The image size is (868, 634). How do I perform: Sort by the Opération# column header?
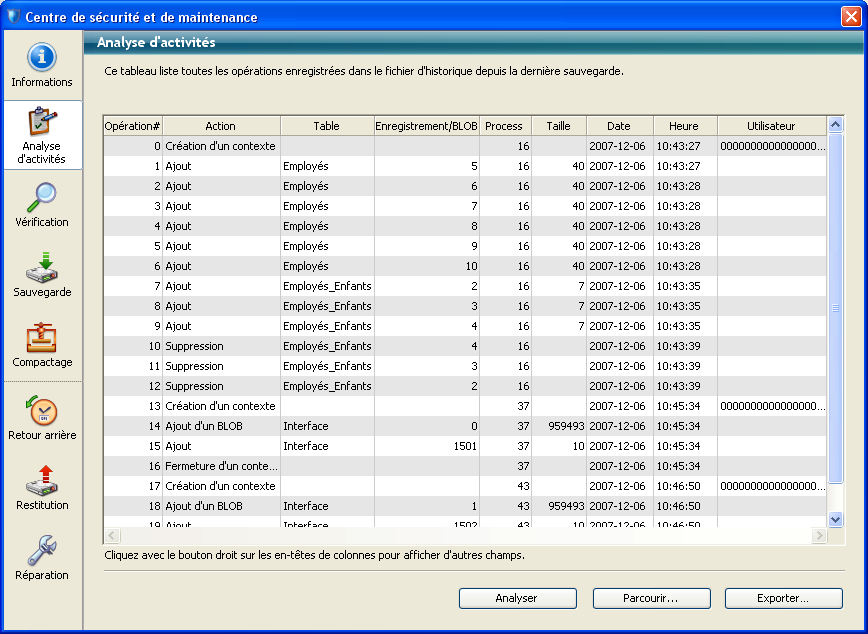(x=133, y=126)
